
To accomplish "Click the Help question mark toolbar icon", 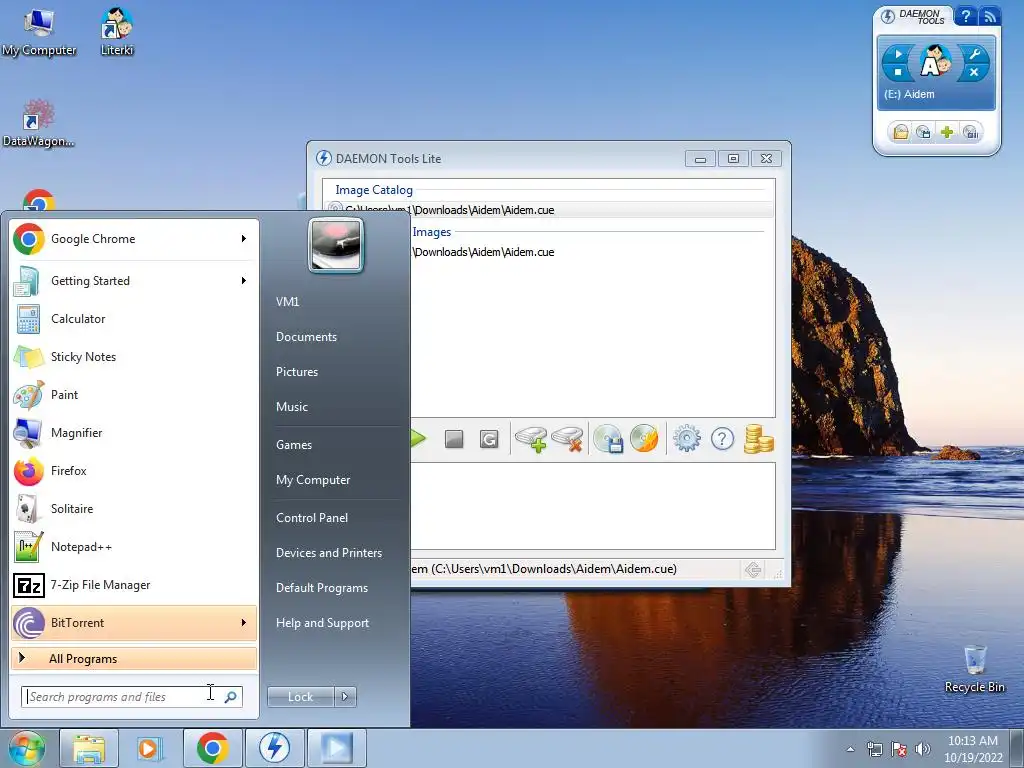I will click(x=722, y=439).
